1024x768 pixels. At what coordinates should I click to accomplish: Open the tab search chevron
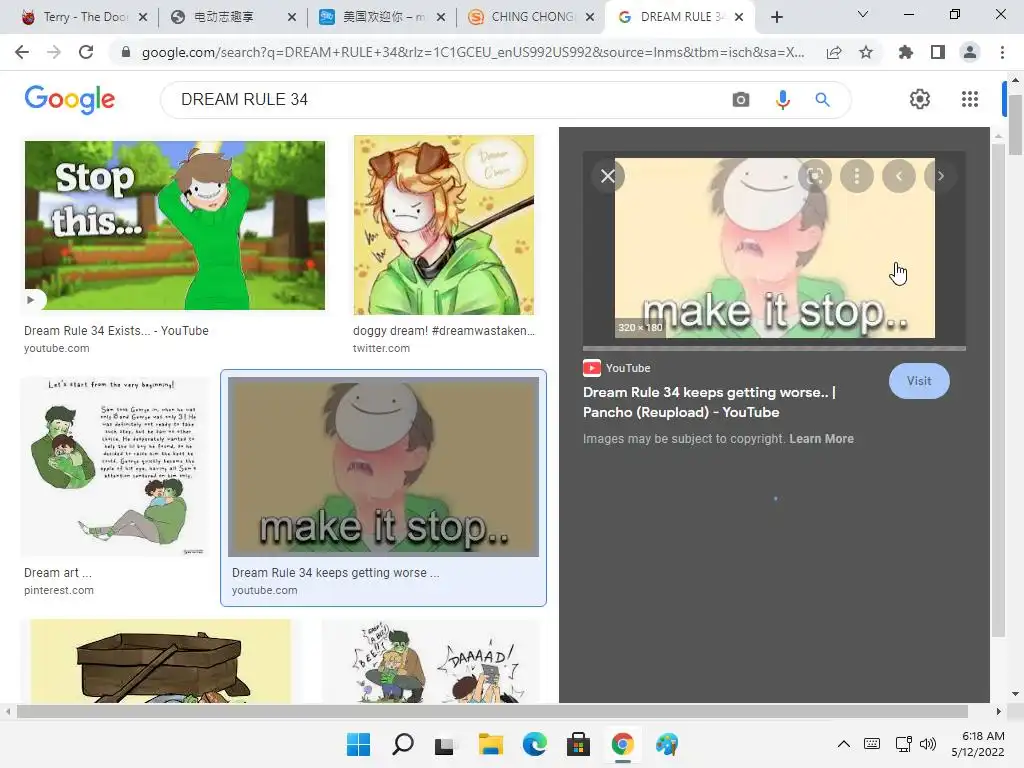point(863,14)
